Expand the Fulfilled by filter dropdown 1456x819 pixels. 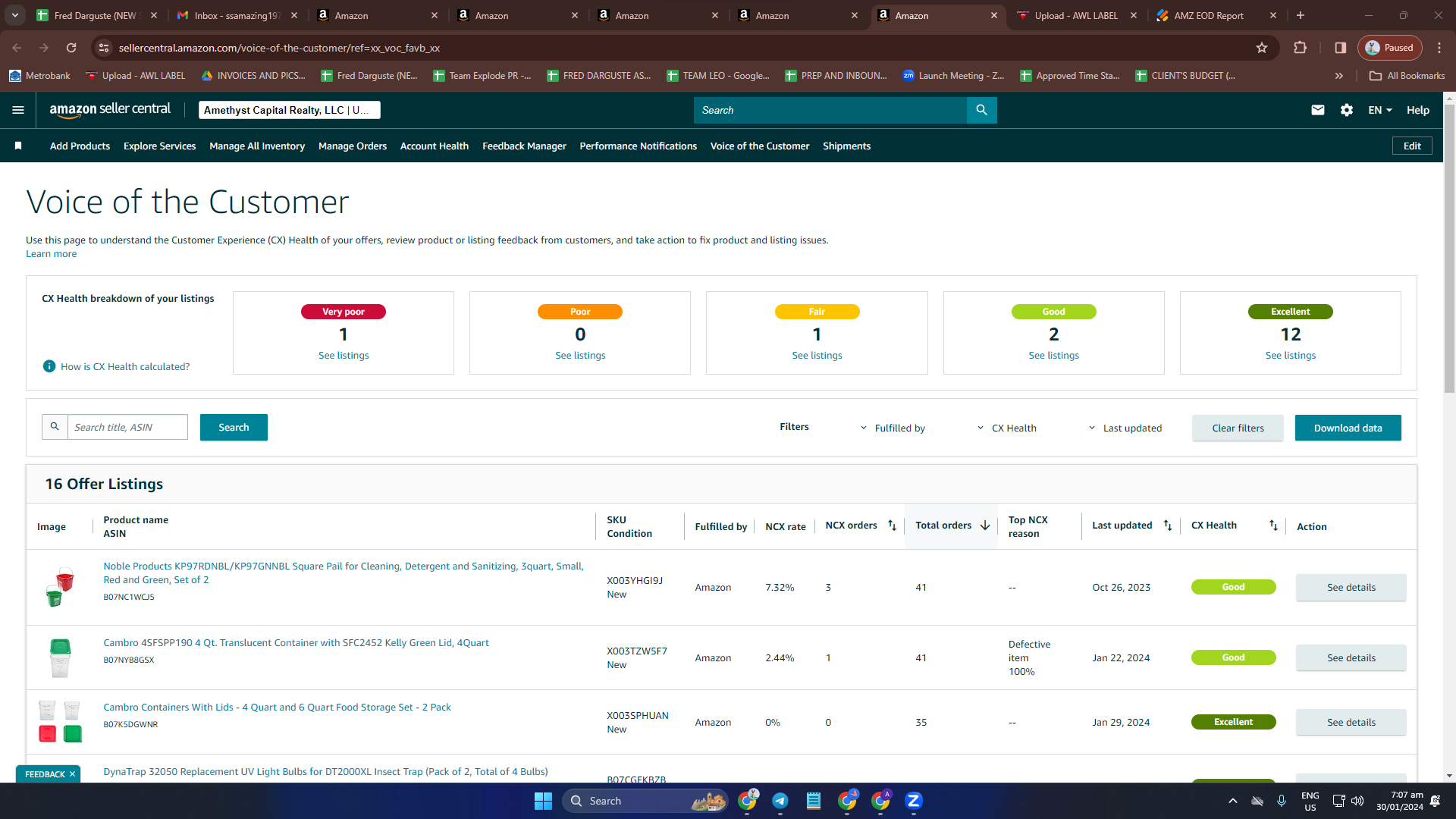[x=893, y=428]
